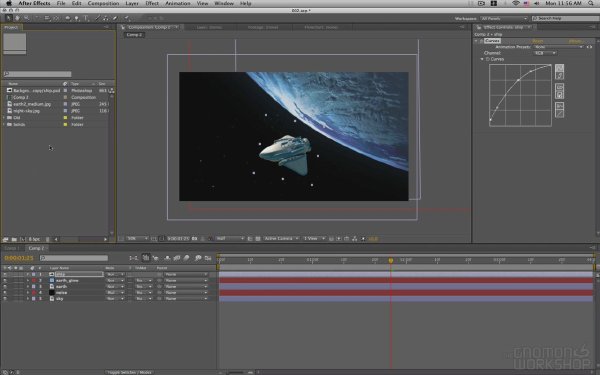600x375 pixels.
Task: Select the Brush tool
Action: (x=98, y=18)
